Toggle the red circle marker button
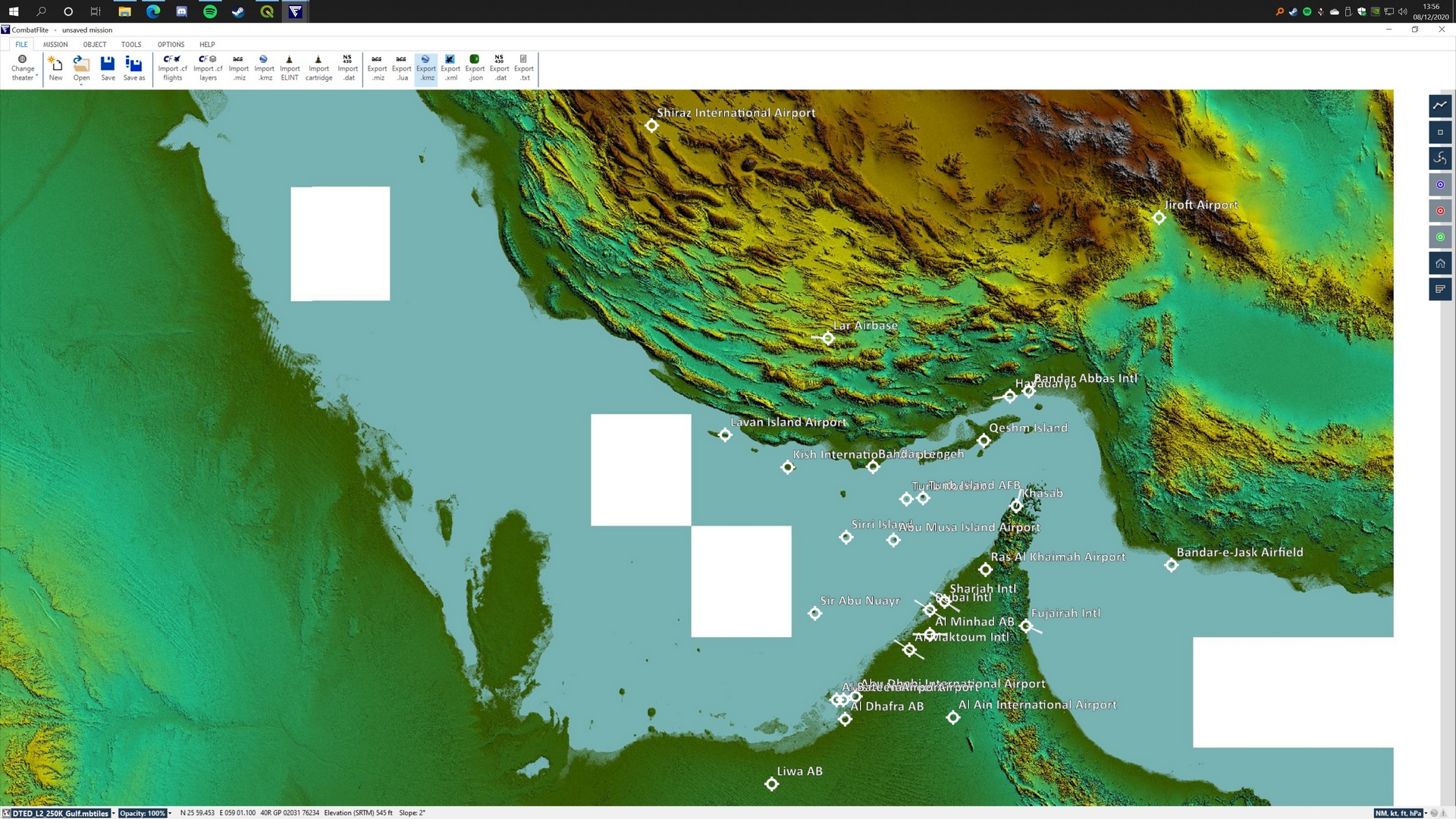 coord(1440,211)
